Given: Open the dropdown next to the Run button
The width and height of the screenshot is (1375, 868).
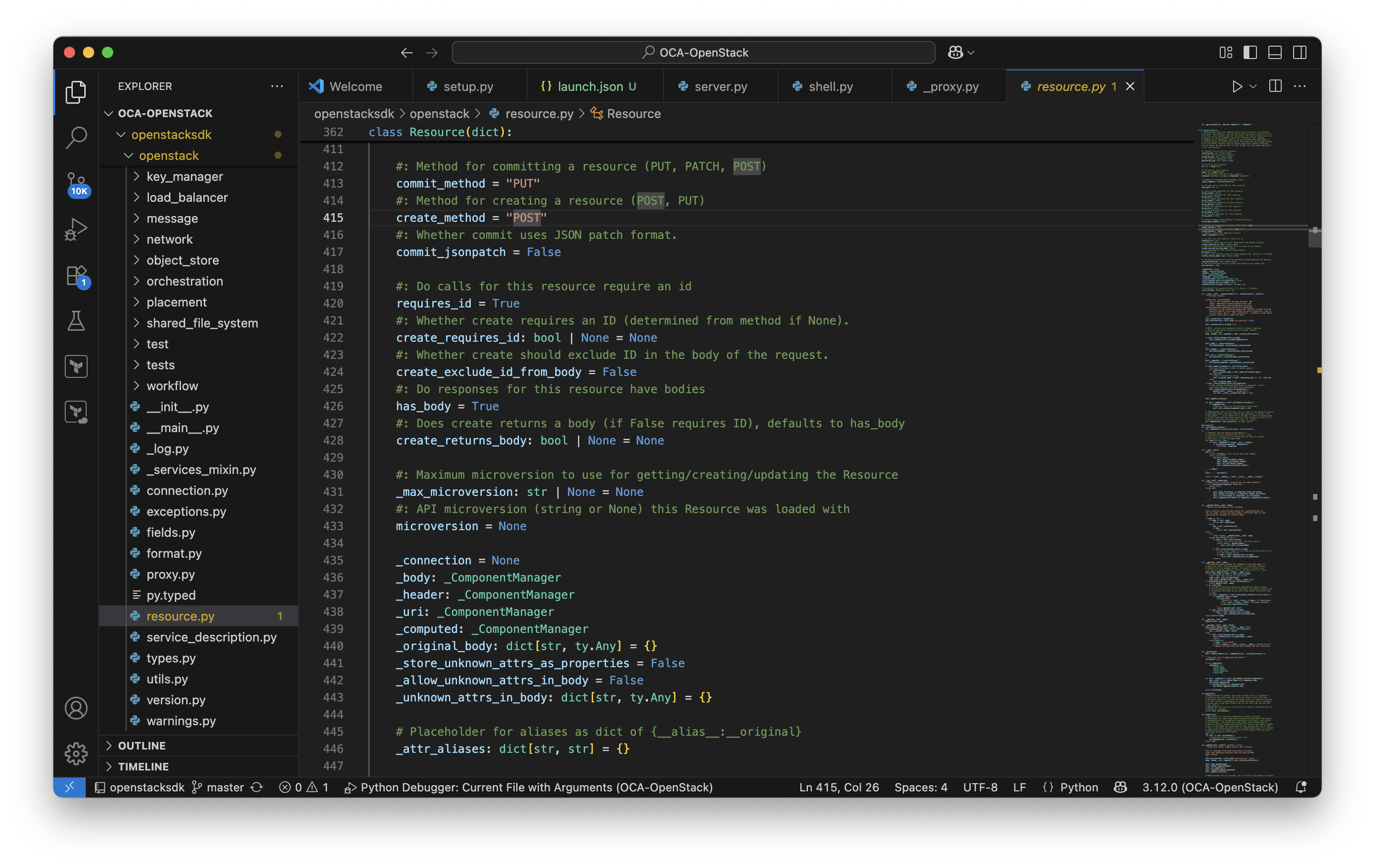Looking at the screenshot, I should click(x=1253, y=86).
